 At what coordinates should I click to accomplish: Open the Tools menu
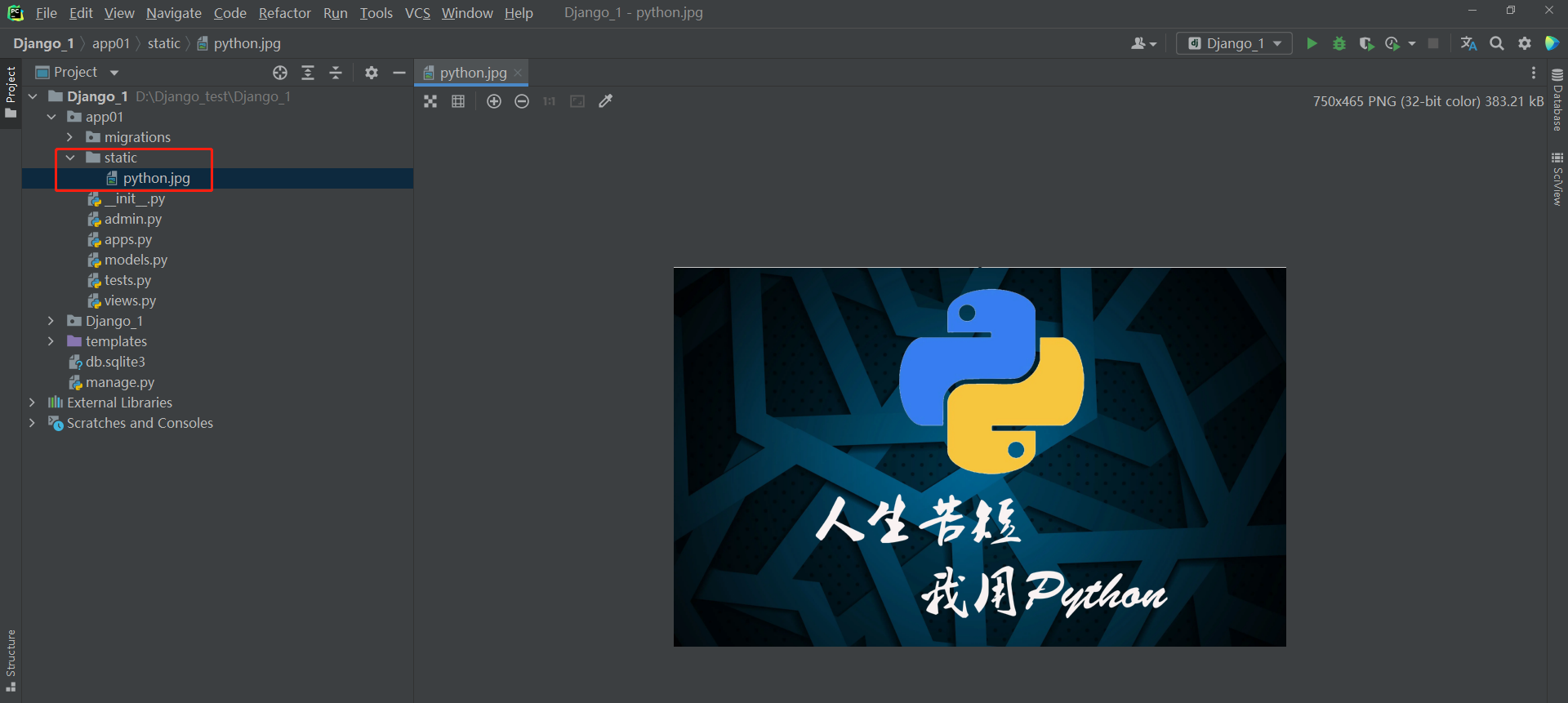[376, 13]
